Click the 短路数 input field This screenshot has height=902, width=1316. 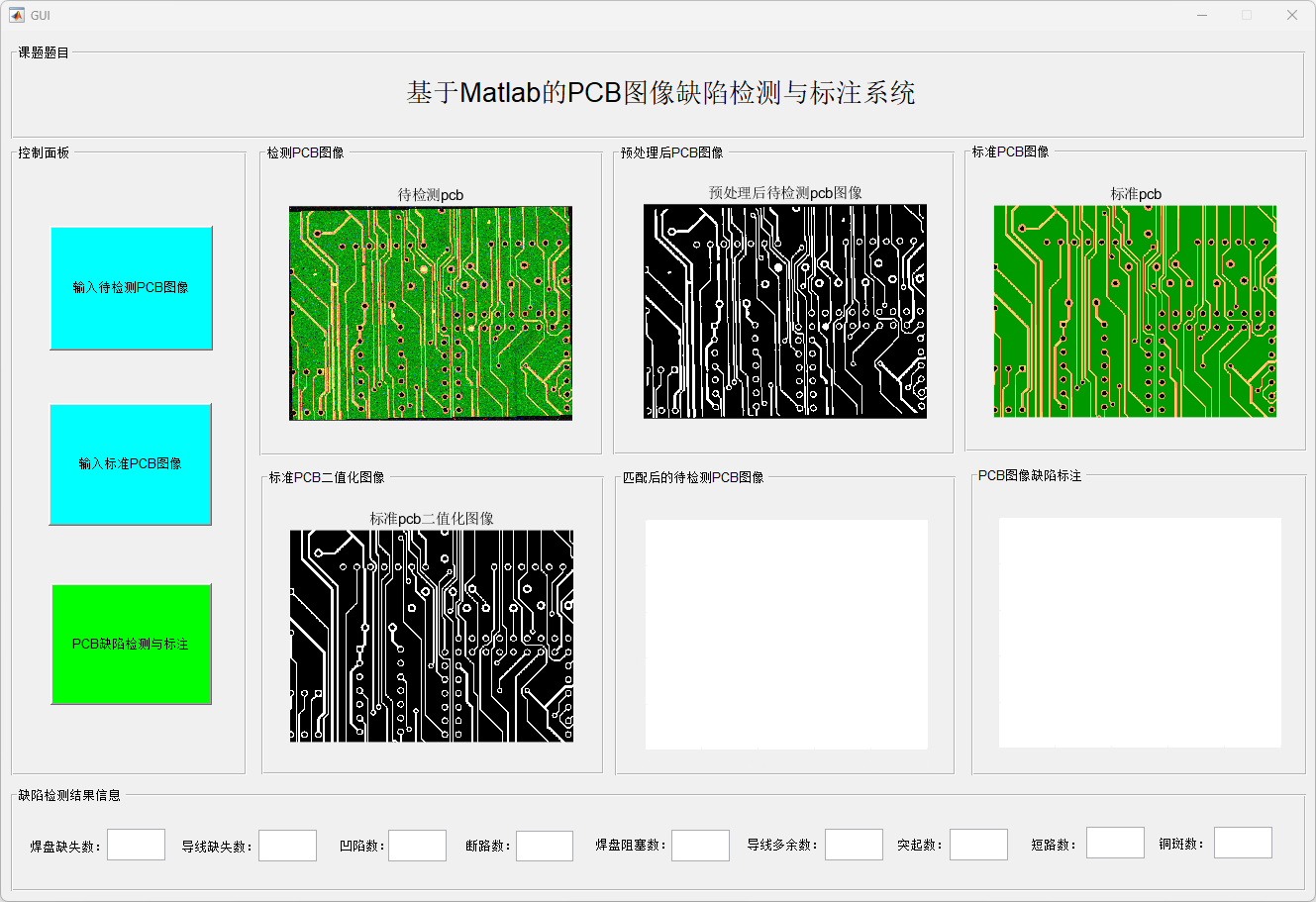(1114, 843)
